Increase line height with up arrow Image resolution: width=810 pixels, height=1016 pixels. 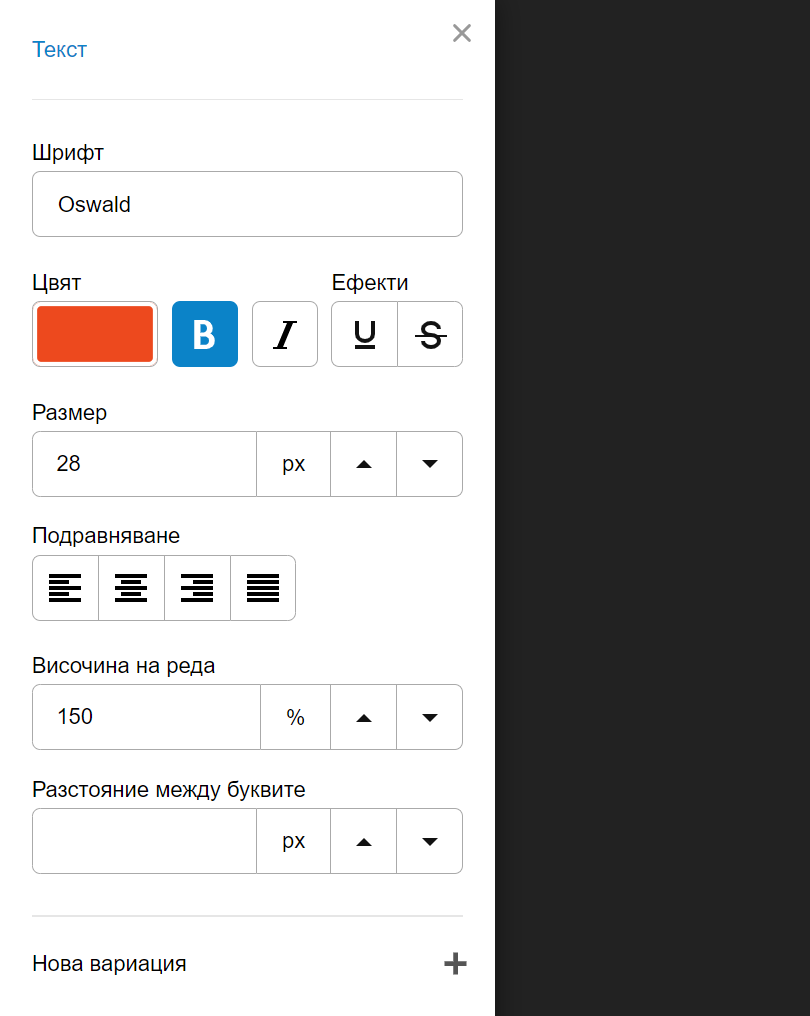point(364,717)
